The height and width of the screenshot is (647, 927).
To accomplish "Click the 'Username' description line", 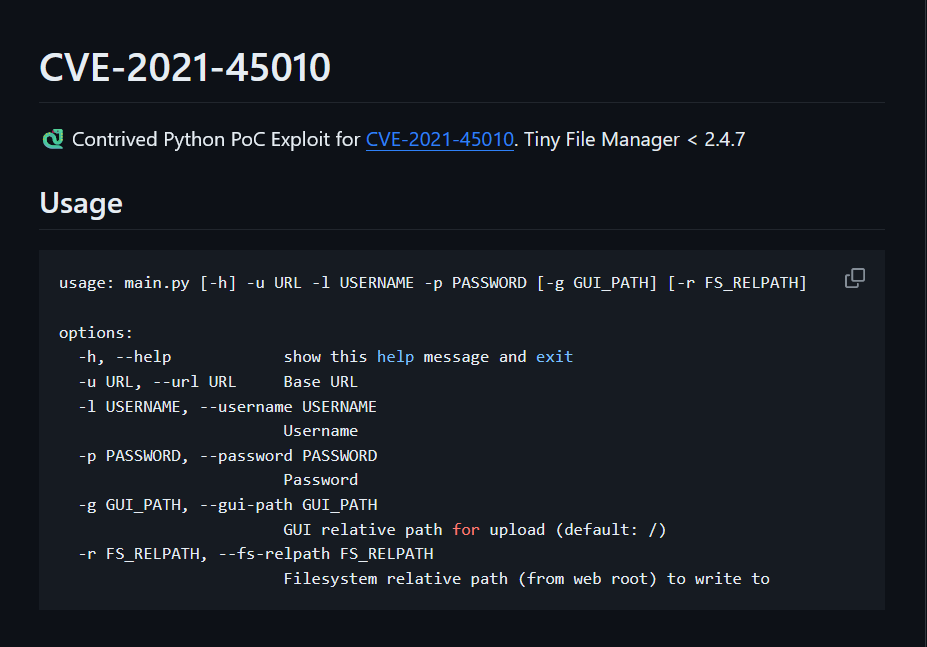I will pos(320,431).
